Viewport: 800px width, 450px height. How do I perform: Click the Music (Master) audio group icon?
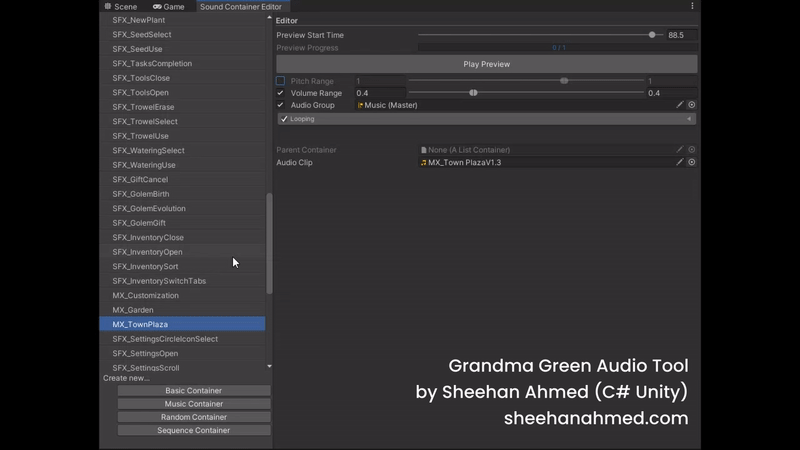(360, 105)
